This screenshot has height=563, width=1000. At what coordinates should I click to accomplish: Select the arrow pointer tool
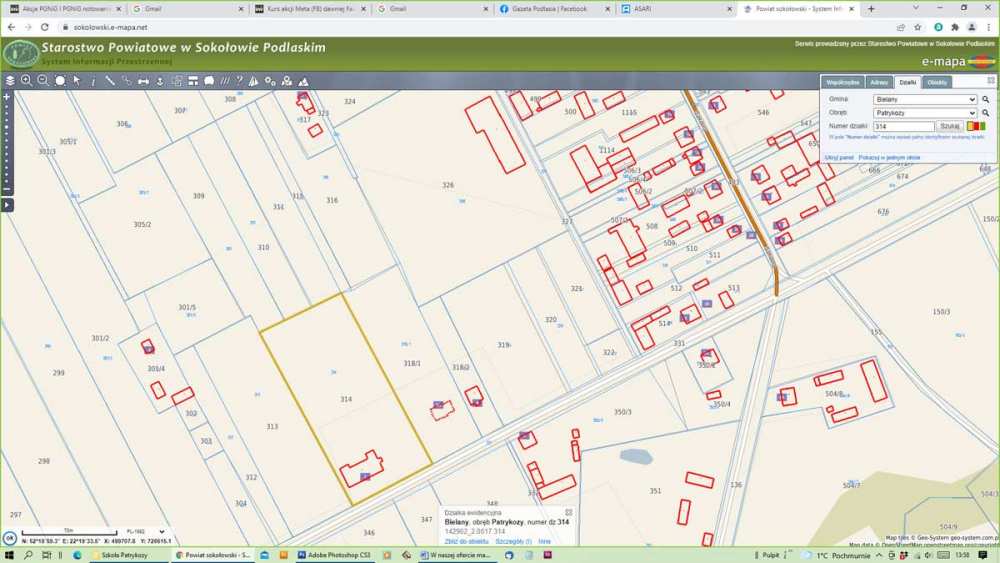(x=77, y=81)
